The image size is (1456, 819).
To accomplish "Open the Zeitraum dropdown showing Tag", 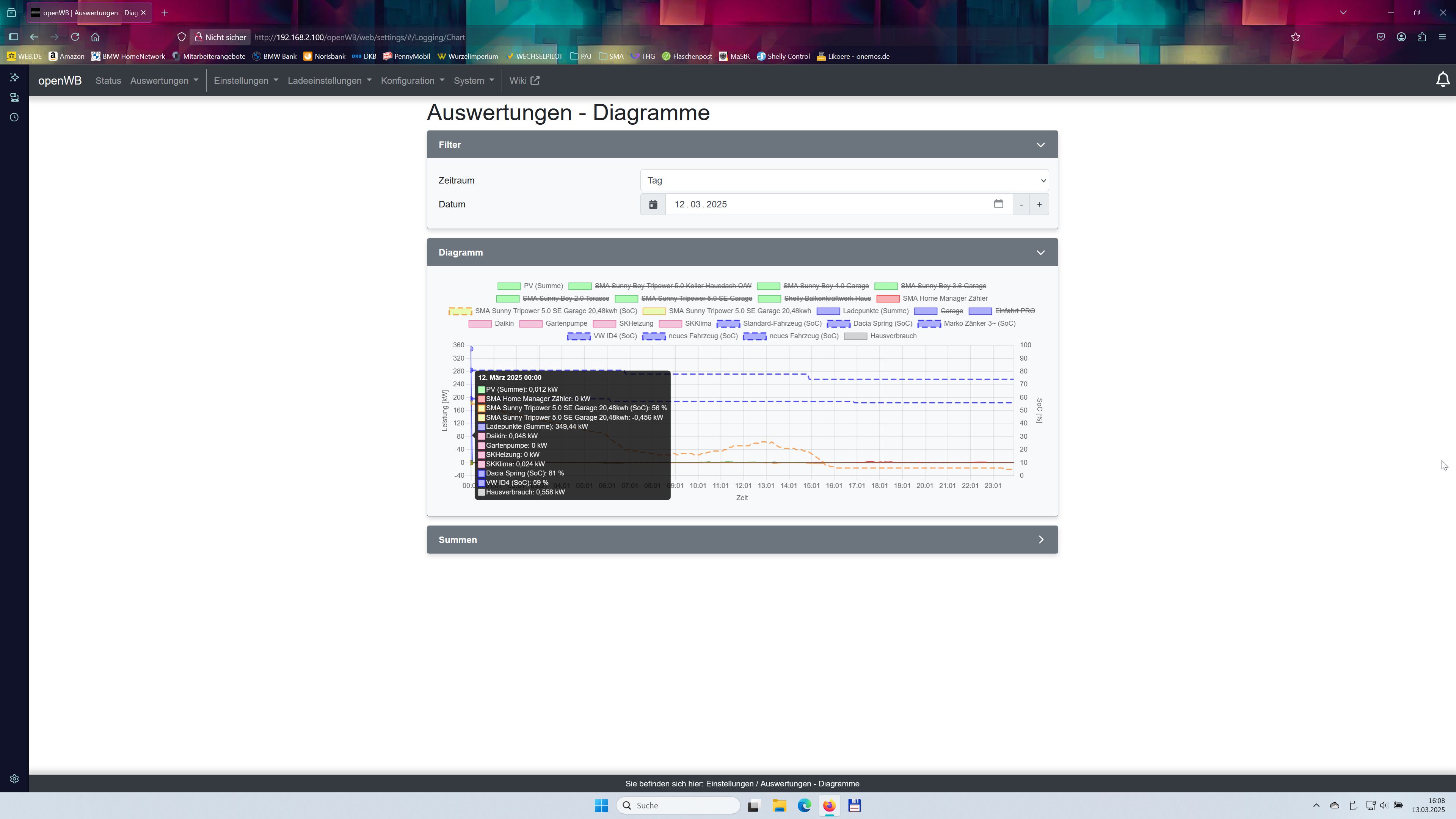I will tap(844, 180).
